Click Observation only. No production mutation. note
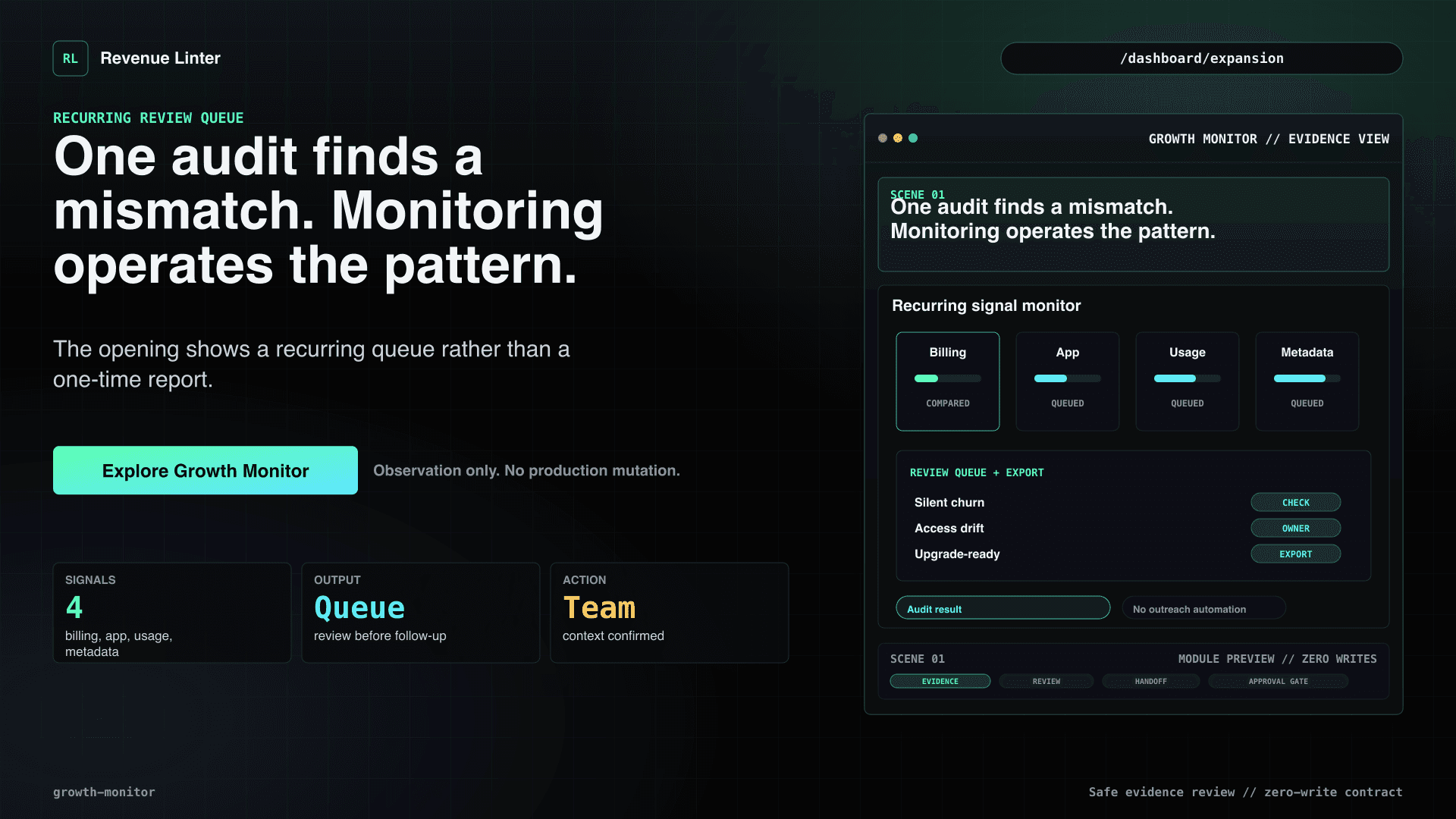This screenshot has height=819, width=1456. tap(526, 470)
